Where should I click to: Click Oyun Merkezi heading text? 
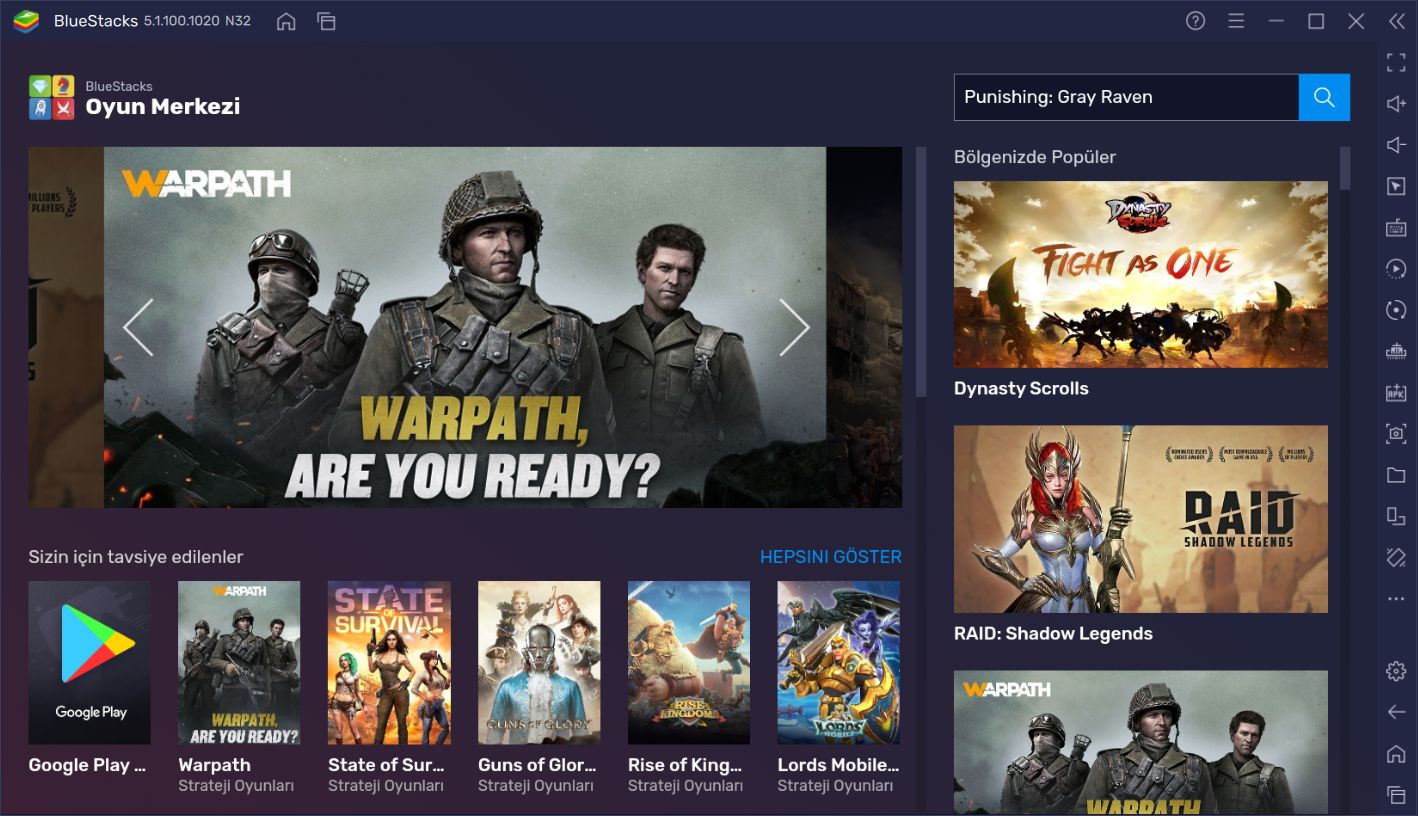tap(163, 107)
